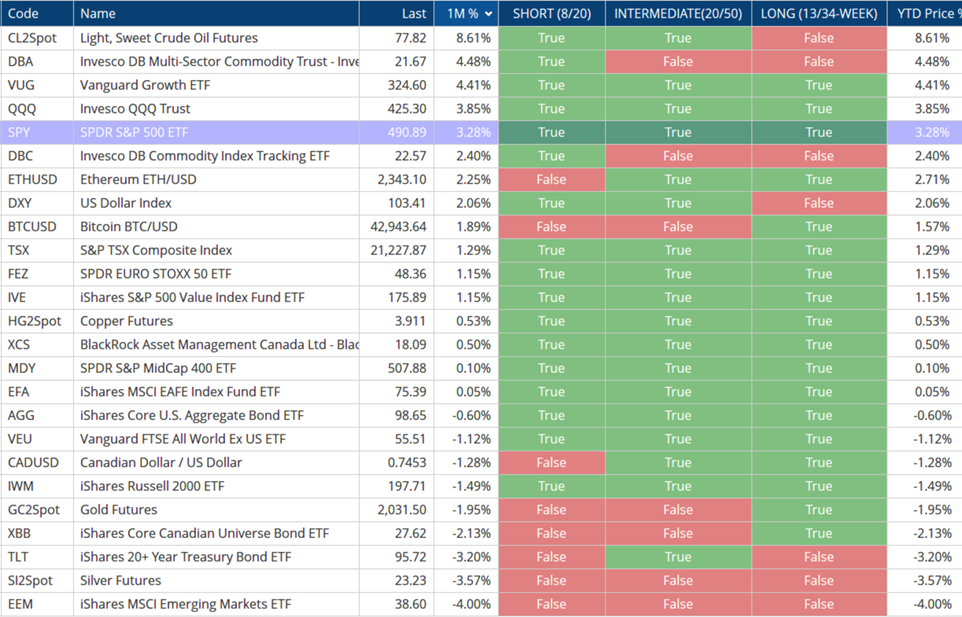Select the SHORT (8/20) column header
962x617 pixels.
(x=551, y=14)
